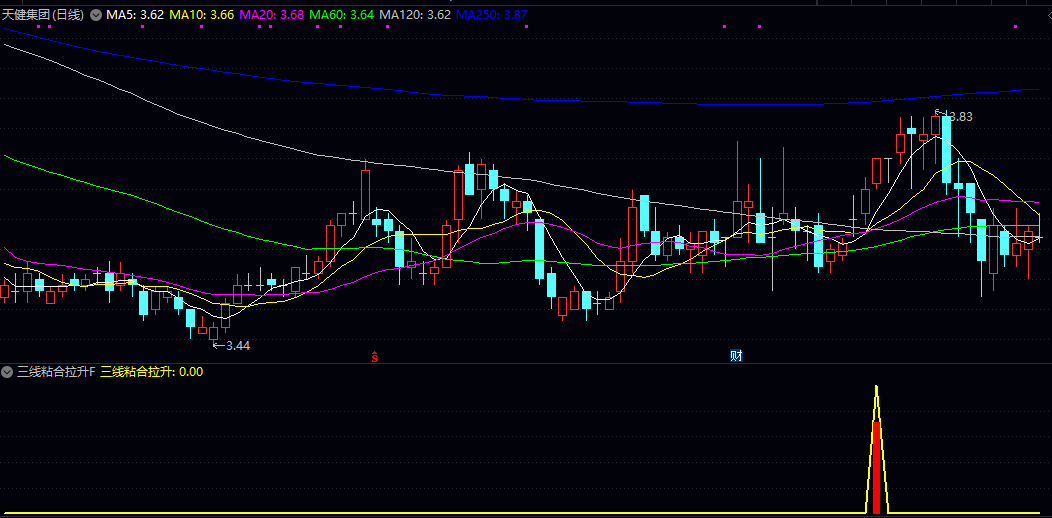
Task: Click the small candle above the 3.44 label
Action: 213,332
